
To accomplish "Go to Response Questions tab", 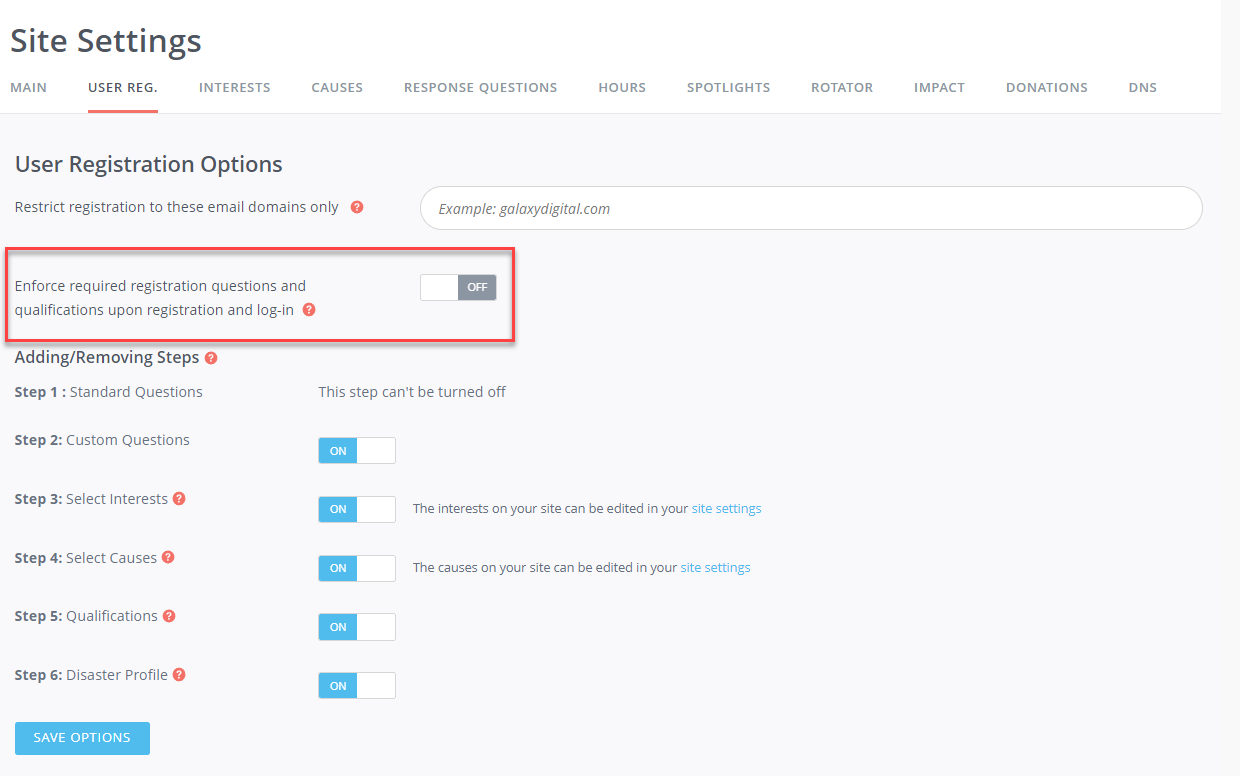I will point(481,88).
